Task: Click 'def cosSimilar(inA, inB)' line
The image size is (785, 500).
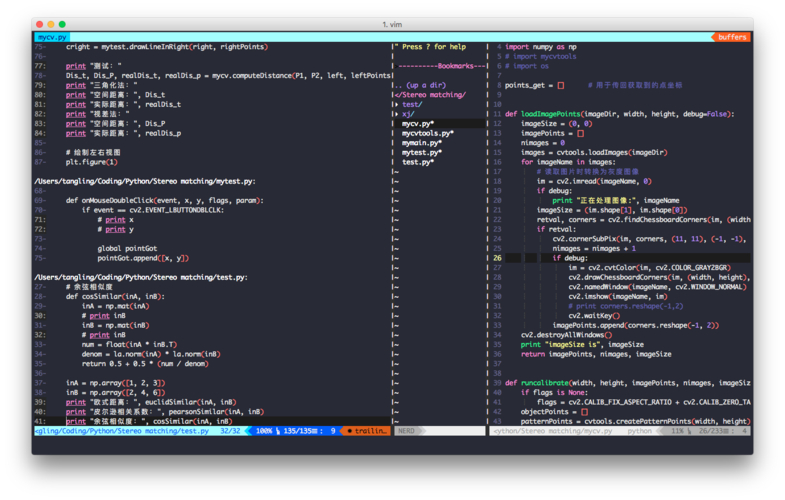Action: click(x=115, y=296)
